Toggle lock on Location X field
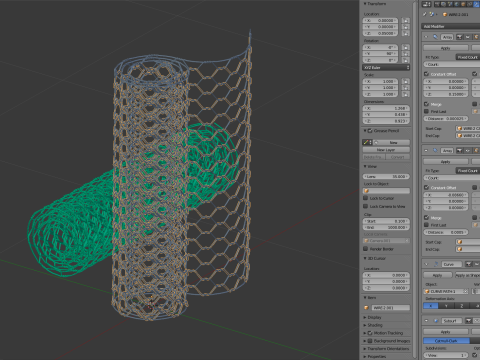This screenshot has height=360, width=480. tap(406, 21)
